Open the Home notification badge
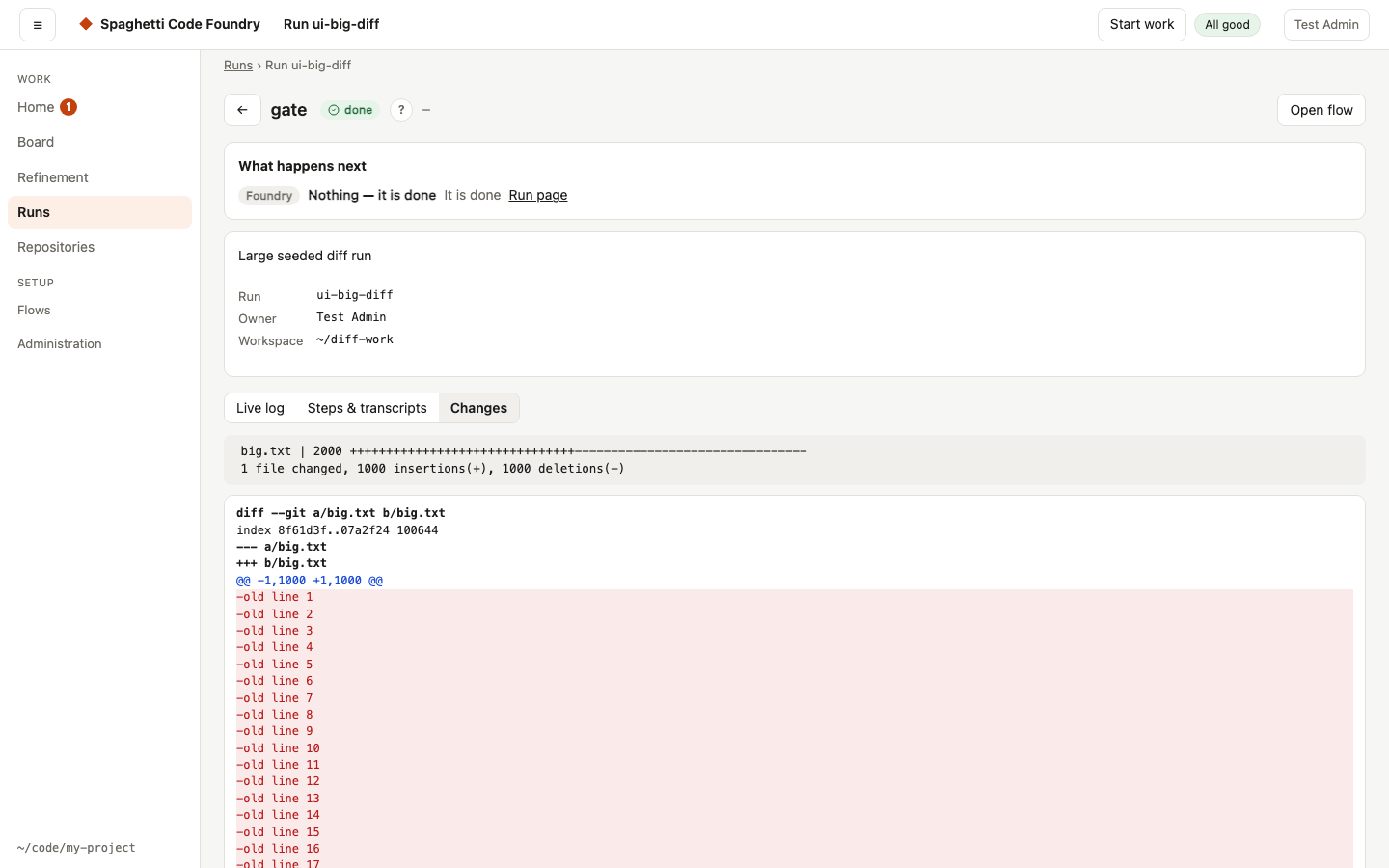The height and width of the screenshot is (868, 1389). 68,107
